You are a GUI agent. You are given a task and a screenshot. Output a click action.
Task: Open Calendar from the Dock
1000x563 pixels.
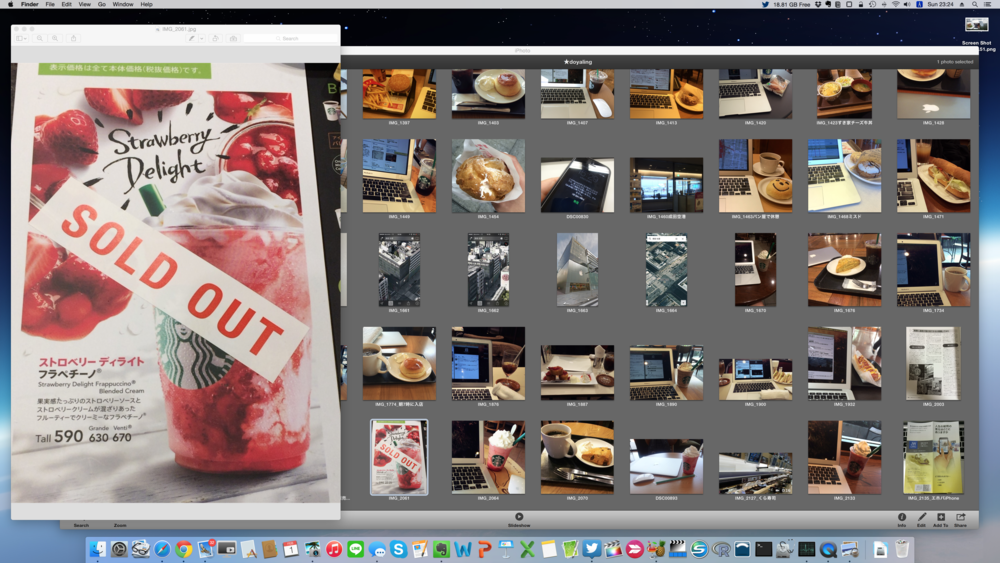click(291, 549)
